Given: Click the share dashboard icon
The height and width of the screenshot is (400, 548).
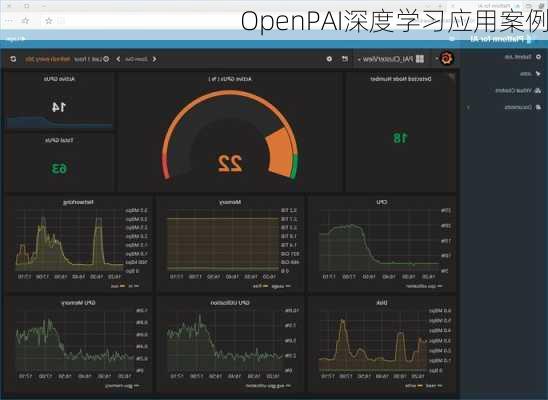Looking at the screenshot, I should pos(345,59).
